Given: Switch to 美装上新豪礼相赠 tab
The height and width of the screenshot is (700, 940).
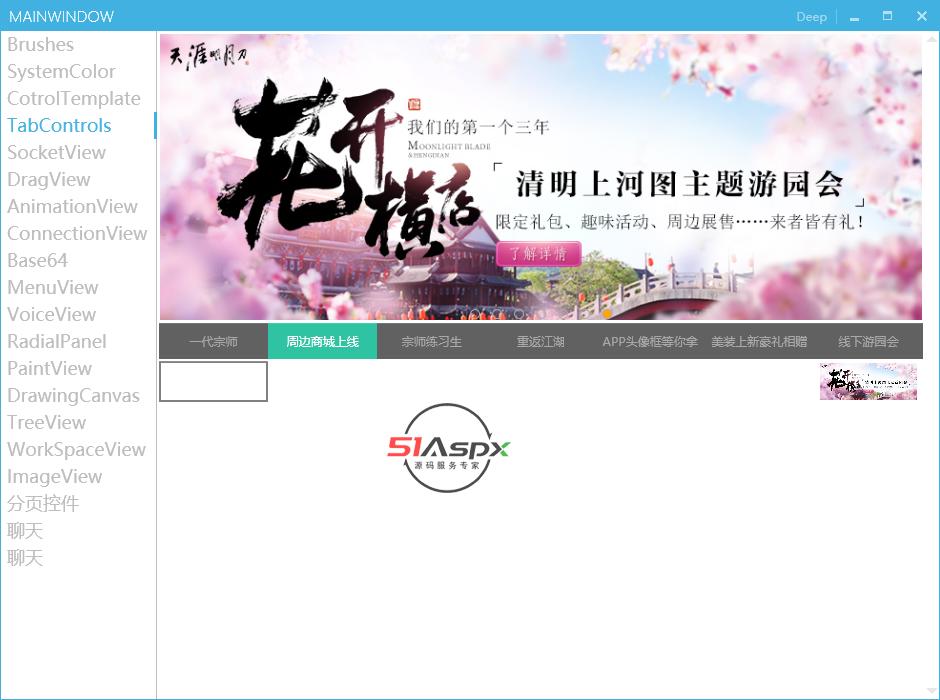Looking at the screenshot, I should (759, 342).
